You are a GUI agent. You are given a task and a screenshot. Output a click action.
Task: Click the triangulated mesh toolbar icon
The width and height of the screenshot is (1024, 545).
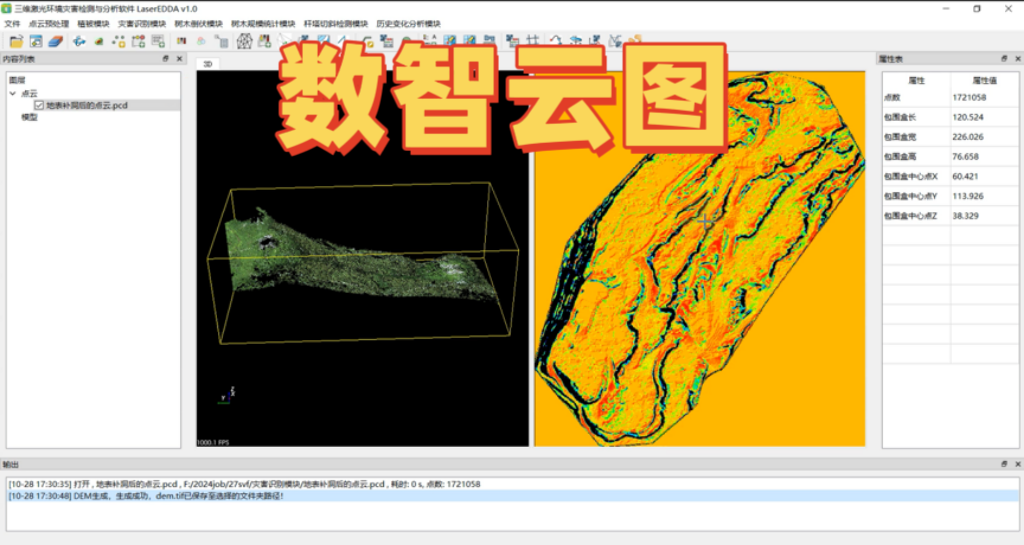[x=244, y=41]
